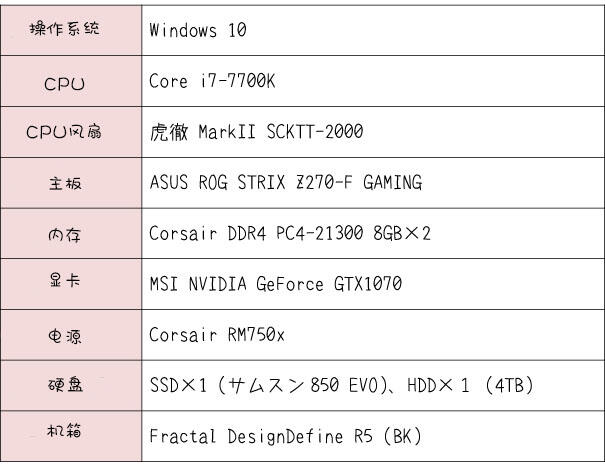The image size is (605, 468).
Task: Click the 机箱 label cell
Action: [x=71, y=436]
